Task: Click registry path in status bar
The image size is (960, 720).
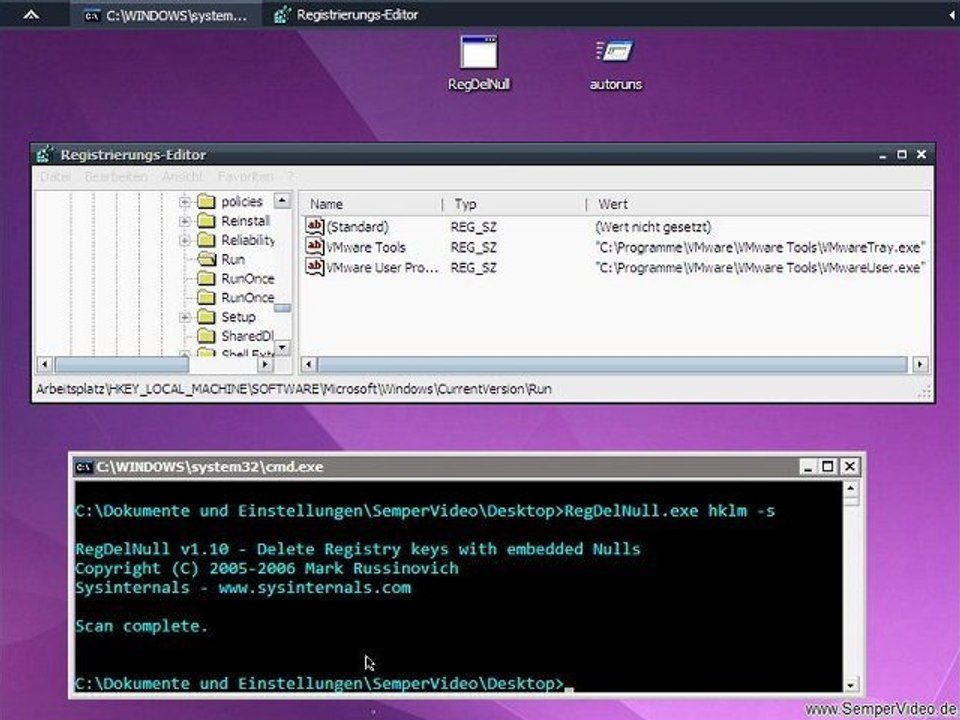Action: click(294, 389)
